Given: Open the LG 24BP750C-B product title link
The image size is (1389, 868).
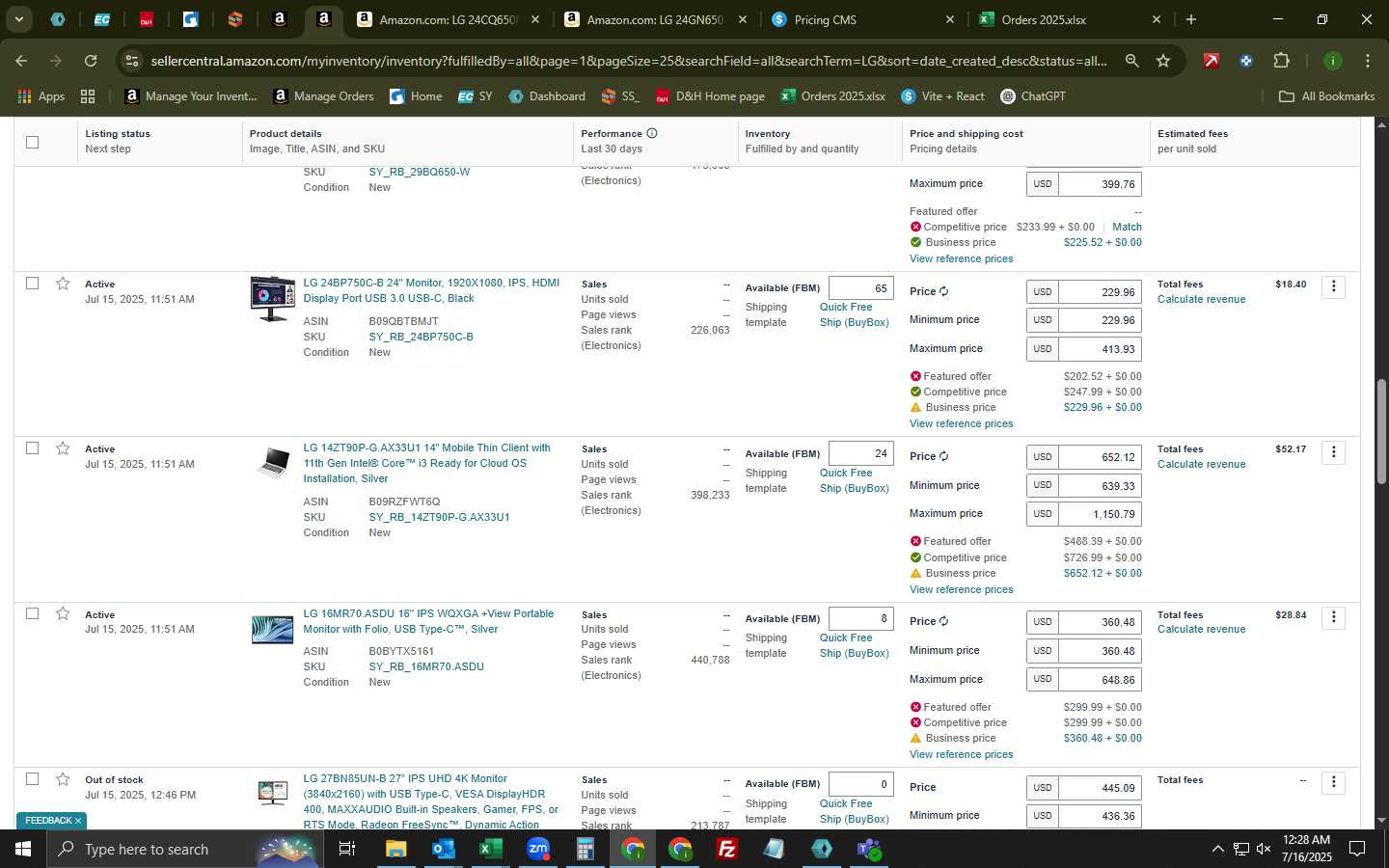Looking at the screenshot, I should coord(431,290).
